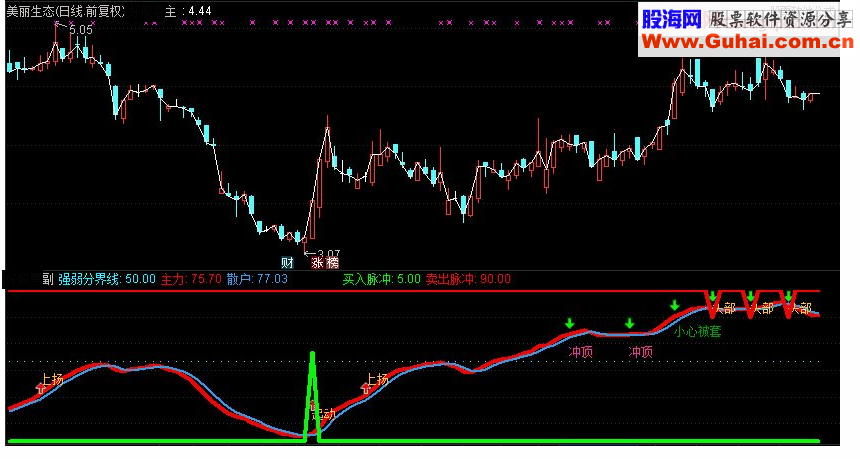Click the 财 marker badge below the chart
860x459 pixels.
coord(287,262)
